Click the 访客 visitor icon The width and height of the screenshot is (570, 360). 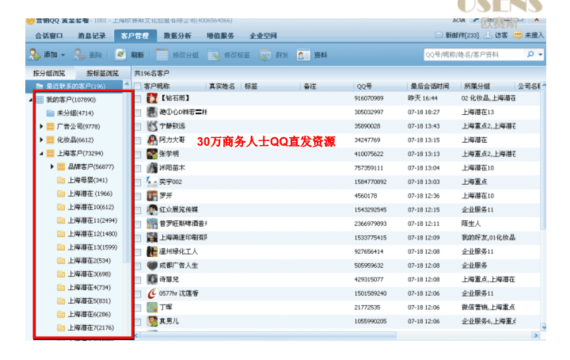point(488,35)
